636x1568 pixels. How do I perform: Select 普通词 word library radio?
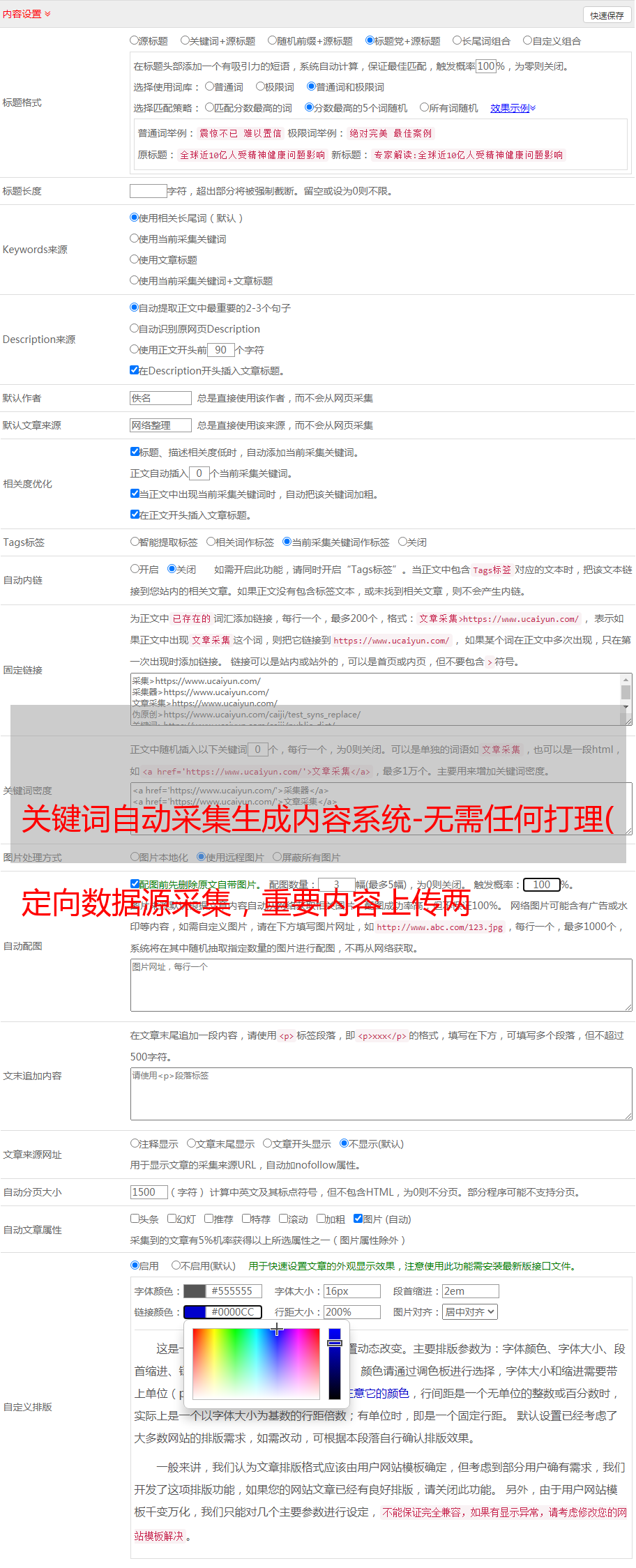click(210, 86)
